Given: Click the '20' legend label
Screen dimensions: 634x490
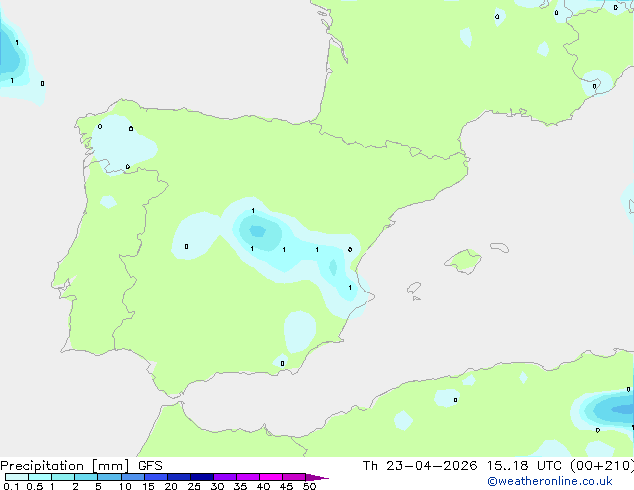Looking at the screenshot, I should point(171,486).
